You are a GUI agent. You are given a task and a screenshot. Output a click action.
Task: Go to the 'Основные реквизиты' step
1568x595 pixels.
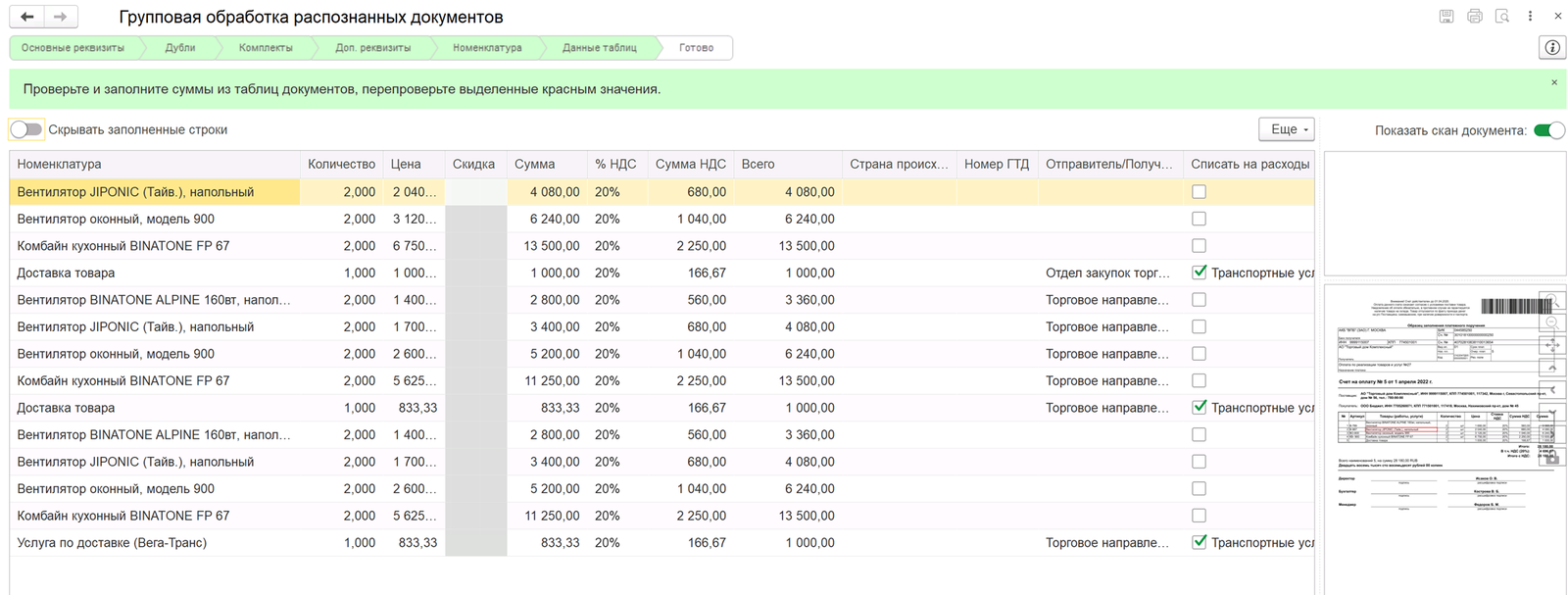(x=73, y=47)
